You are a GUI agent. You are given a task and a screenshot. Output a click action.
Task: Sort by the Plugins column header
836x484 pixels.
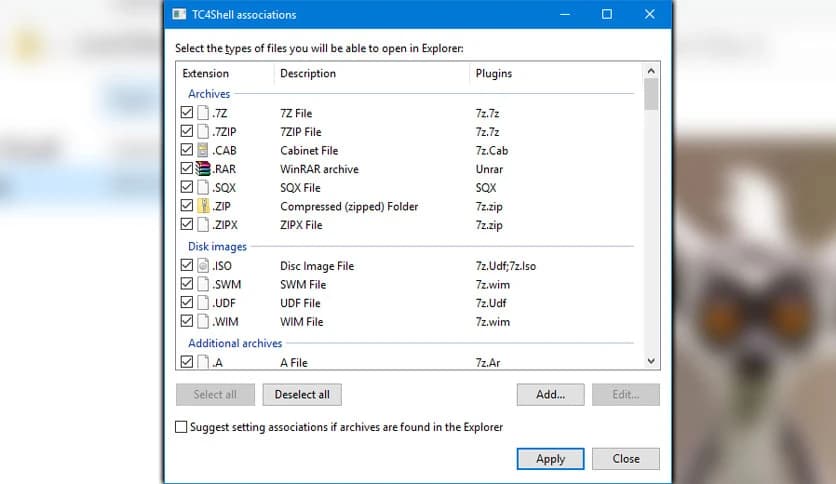(493, 73)
